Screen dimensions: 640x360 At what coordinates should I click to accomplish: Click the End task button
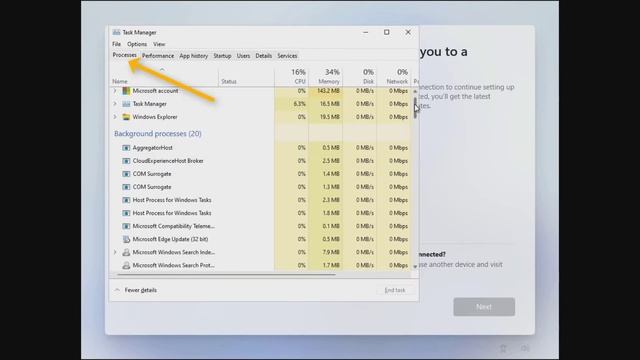(395, 290)
